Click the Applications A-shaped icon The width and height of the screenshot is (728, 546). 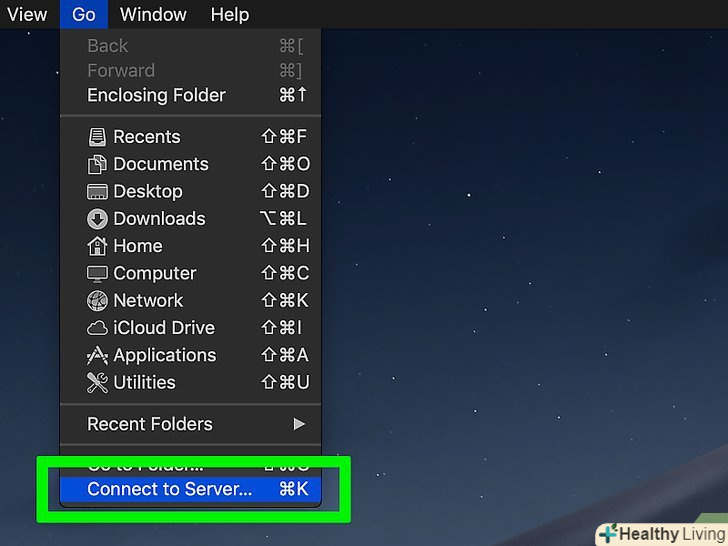coord(97,356)
